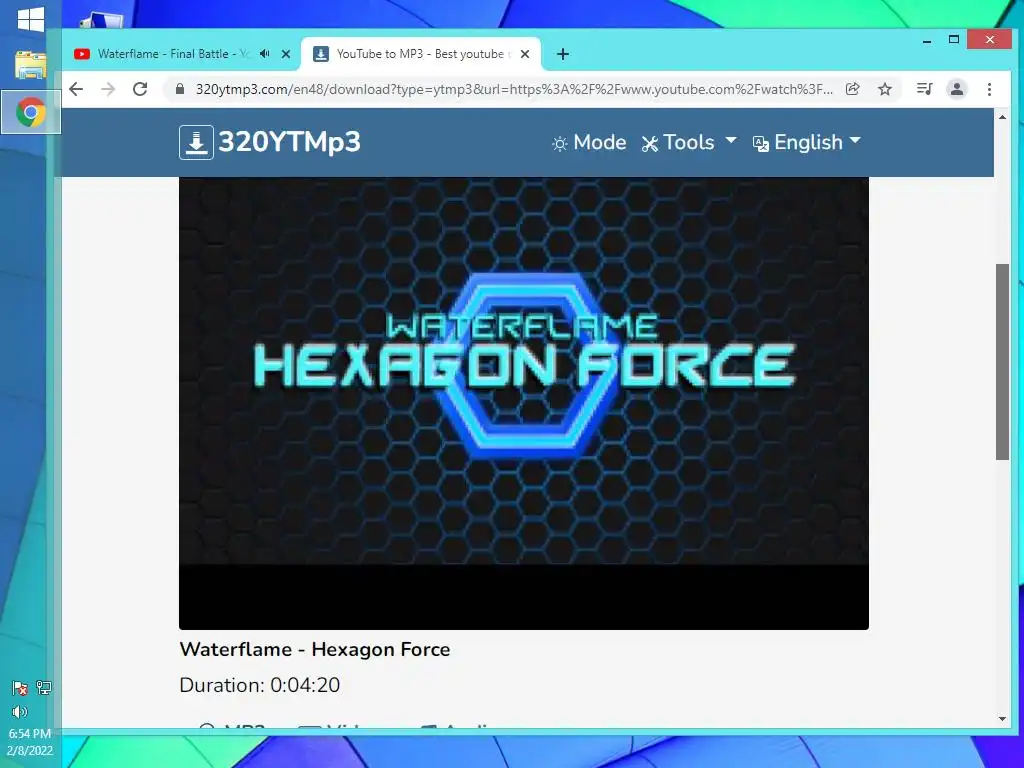Screen dimensions: 1024x768
Task: Click the 'Duration: 0:04:20' text
Action: (x=260, y=684)
